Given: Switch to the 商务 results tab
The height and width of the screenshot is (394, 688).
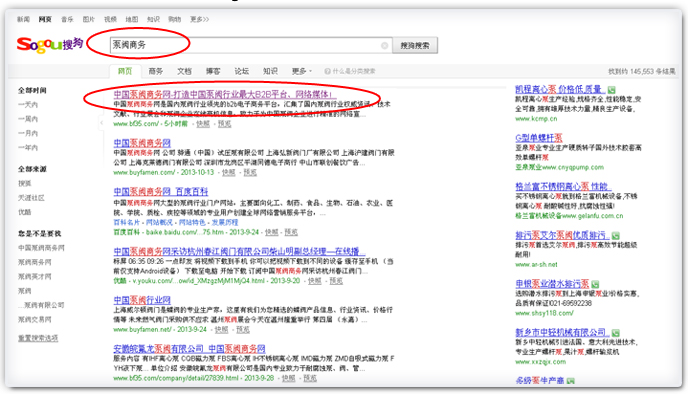Looking at the screenshot, I should [x=155, y=71].
